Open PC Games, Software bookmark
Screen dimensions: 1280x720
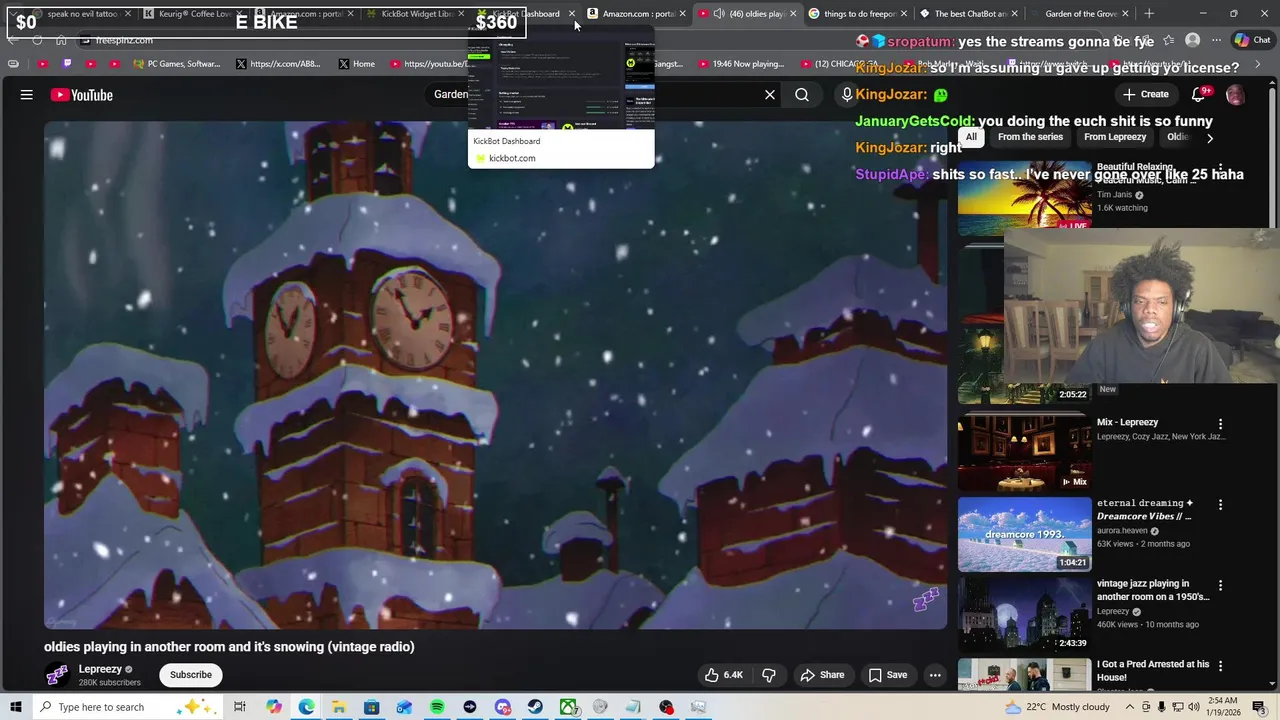click(176, 64)
